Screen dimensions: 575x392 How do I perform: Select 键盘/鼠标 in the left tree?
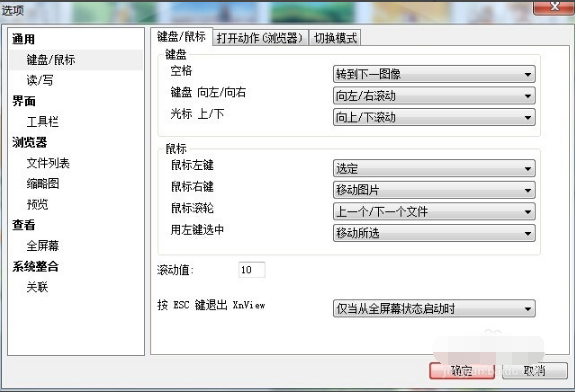pyautogui.click(x=76, y=60)
